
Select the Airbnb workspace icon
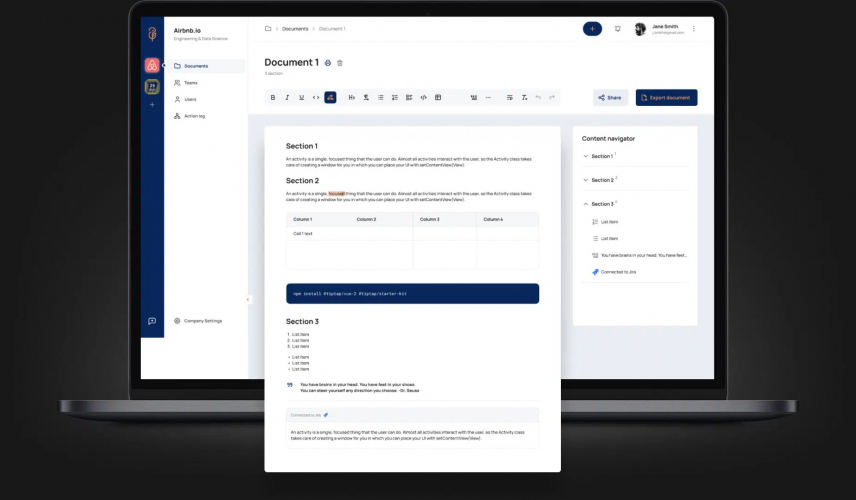[x=152, y=66]
